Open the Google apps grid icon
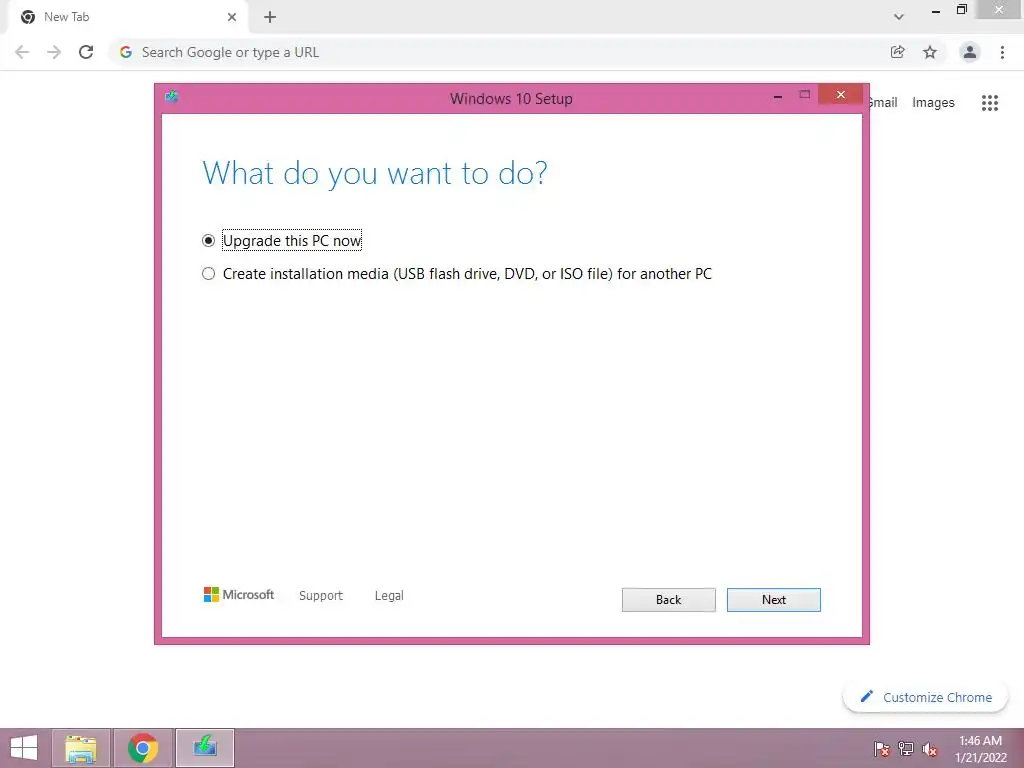Viewport: 1024px width, 768px height. tap(990, 103)
